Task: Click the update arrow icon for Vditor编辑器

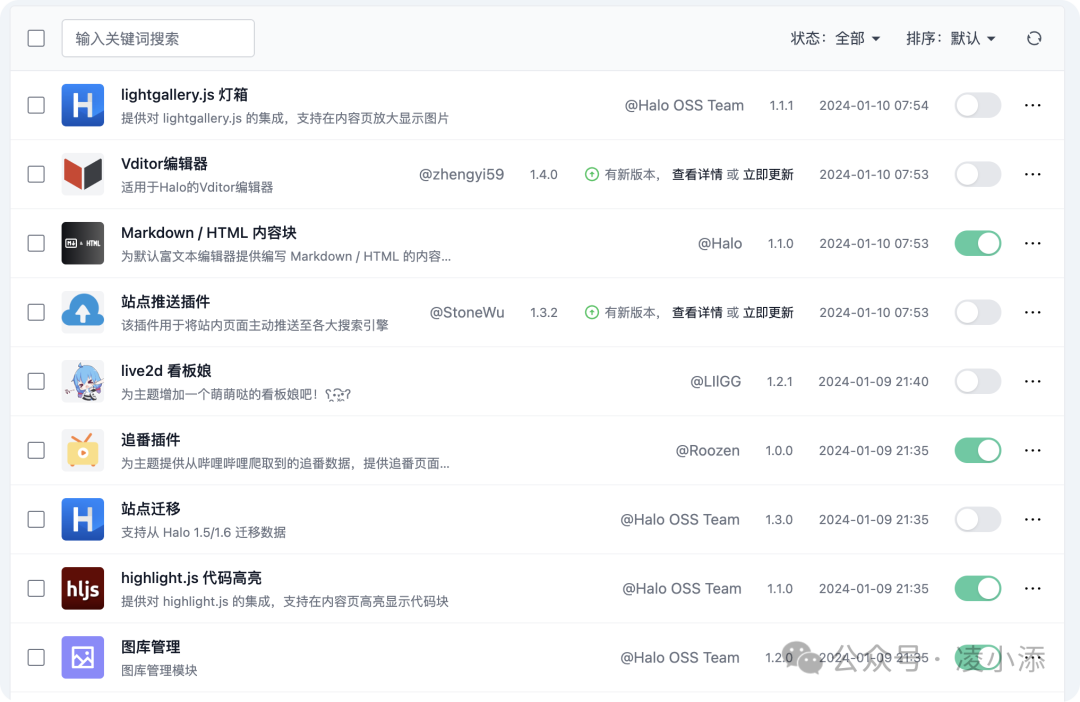Action: coord(592,174)
